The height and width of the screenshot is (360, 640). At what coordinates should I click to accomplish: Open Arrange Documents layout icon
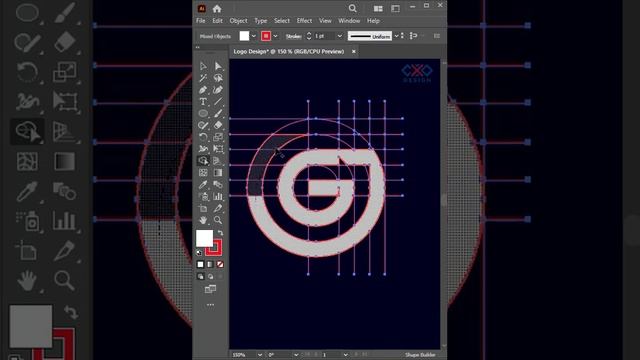[378, 9]
